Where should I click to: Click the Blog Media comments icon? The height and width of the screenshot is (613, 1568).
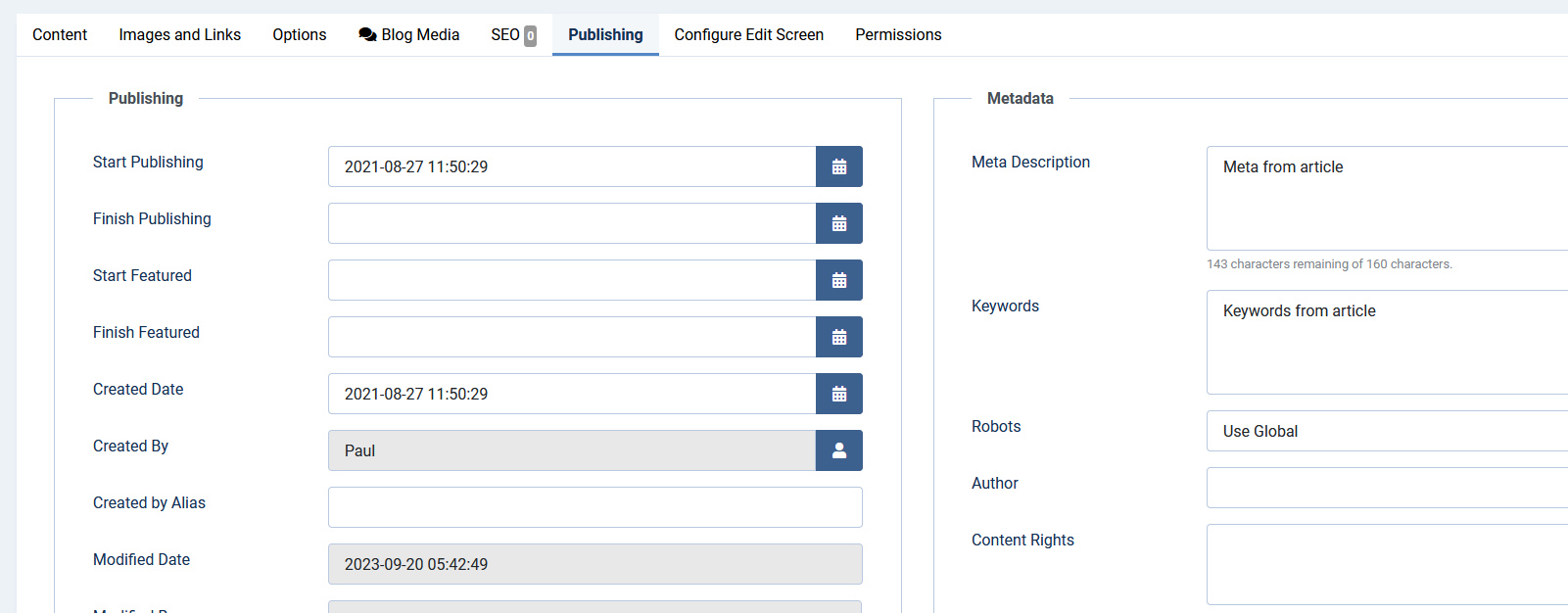367,35
